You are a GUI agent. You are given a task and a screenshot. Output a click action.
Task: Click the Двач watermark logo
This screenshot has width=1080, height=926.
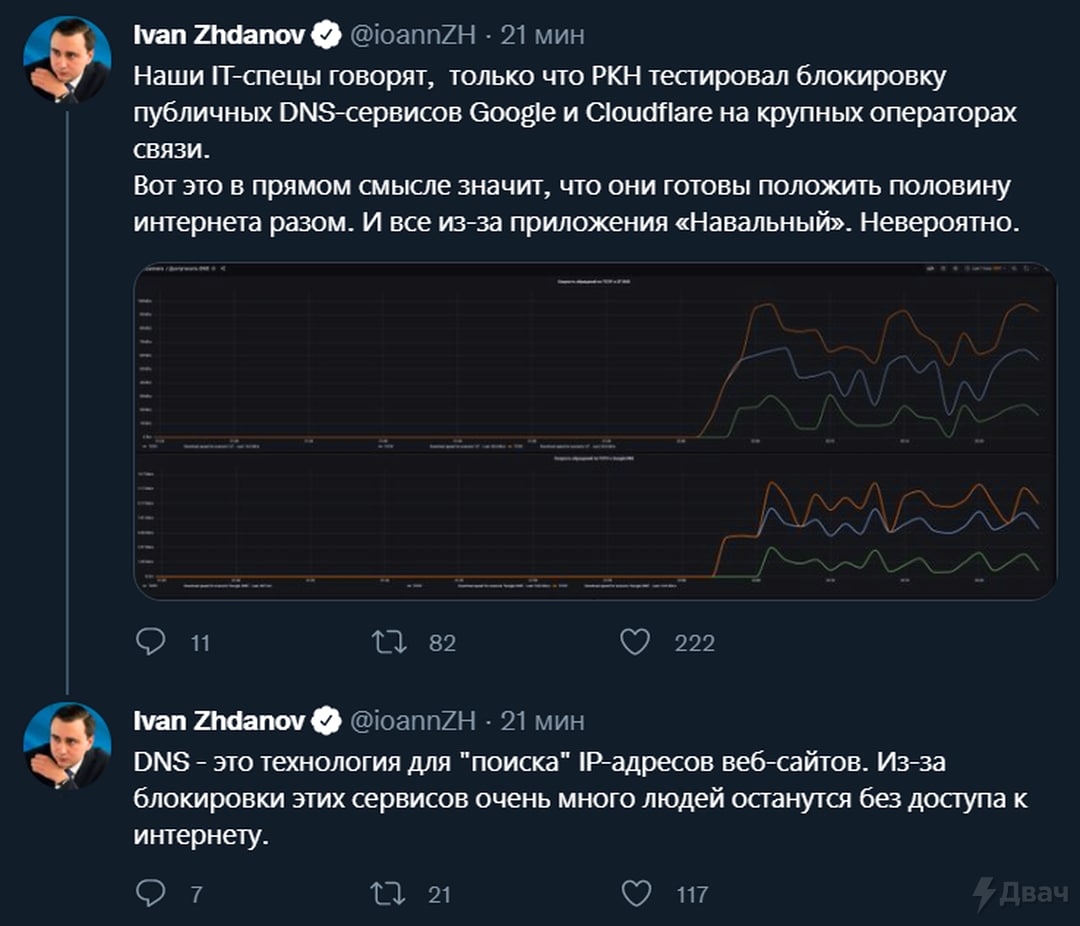[x=1021, y=893]
